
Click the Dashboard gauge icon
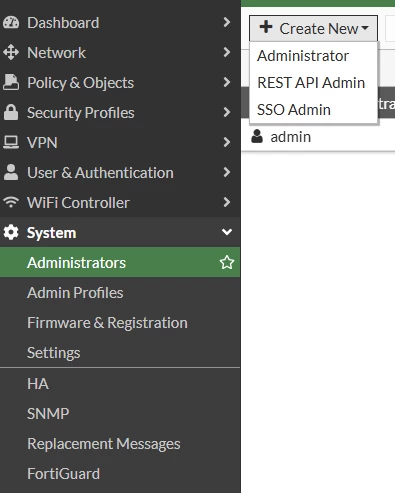[11, 23]
